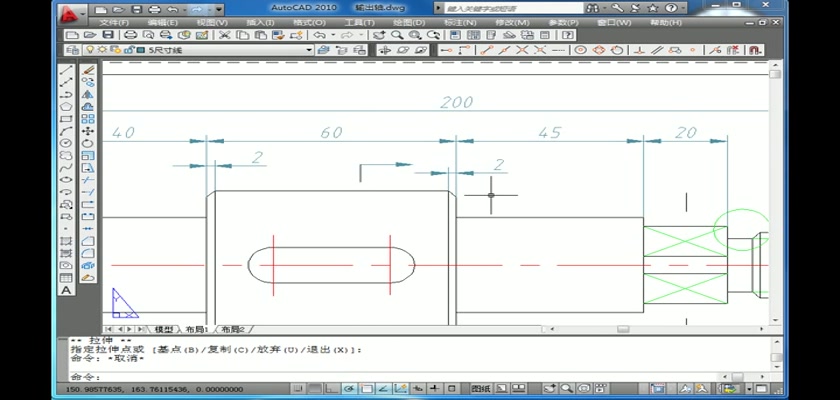Click the Quick Access Save icon
The image size is (840, 400).
coord(137,9)
